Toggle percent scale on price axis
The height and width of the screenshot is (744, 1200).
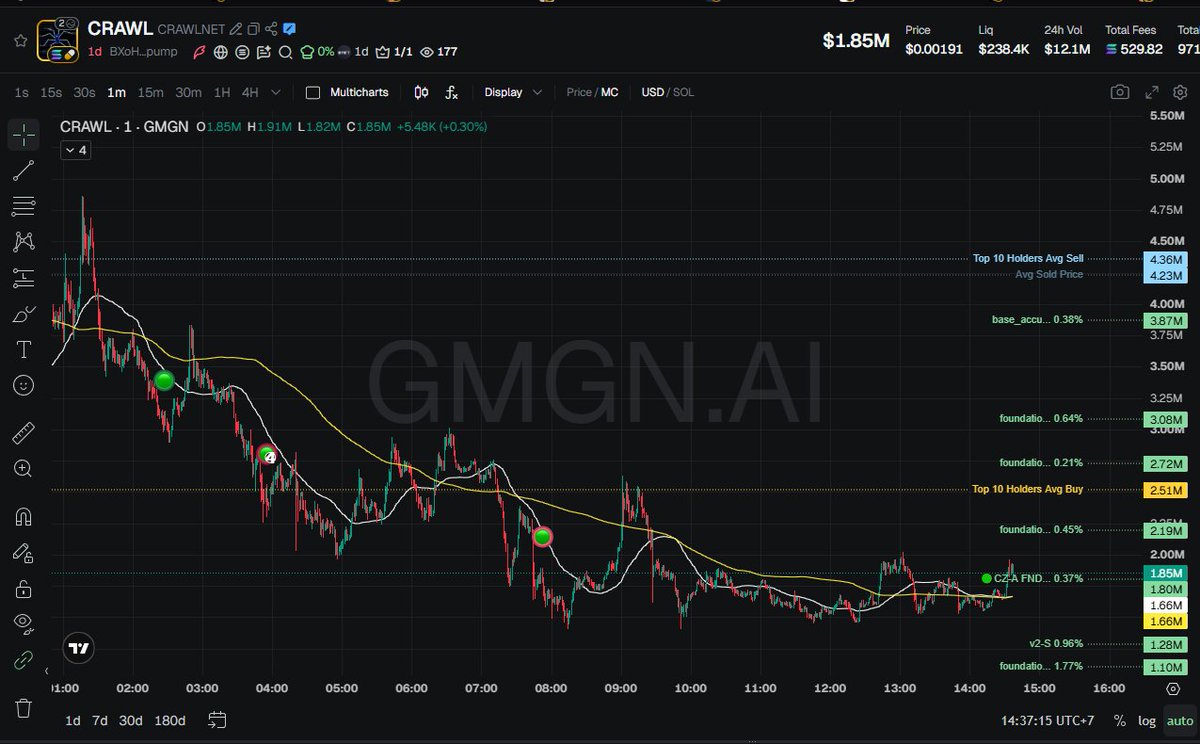pyautogui.click(x=1119, y=720)
